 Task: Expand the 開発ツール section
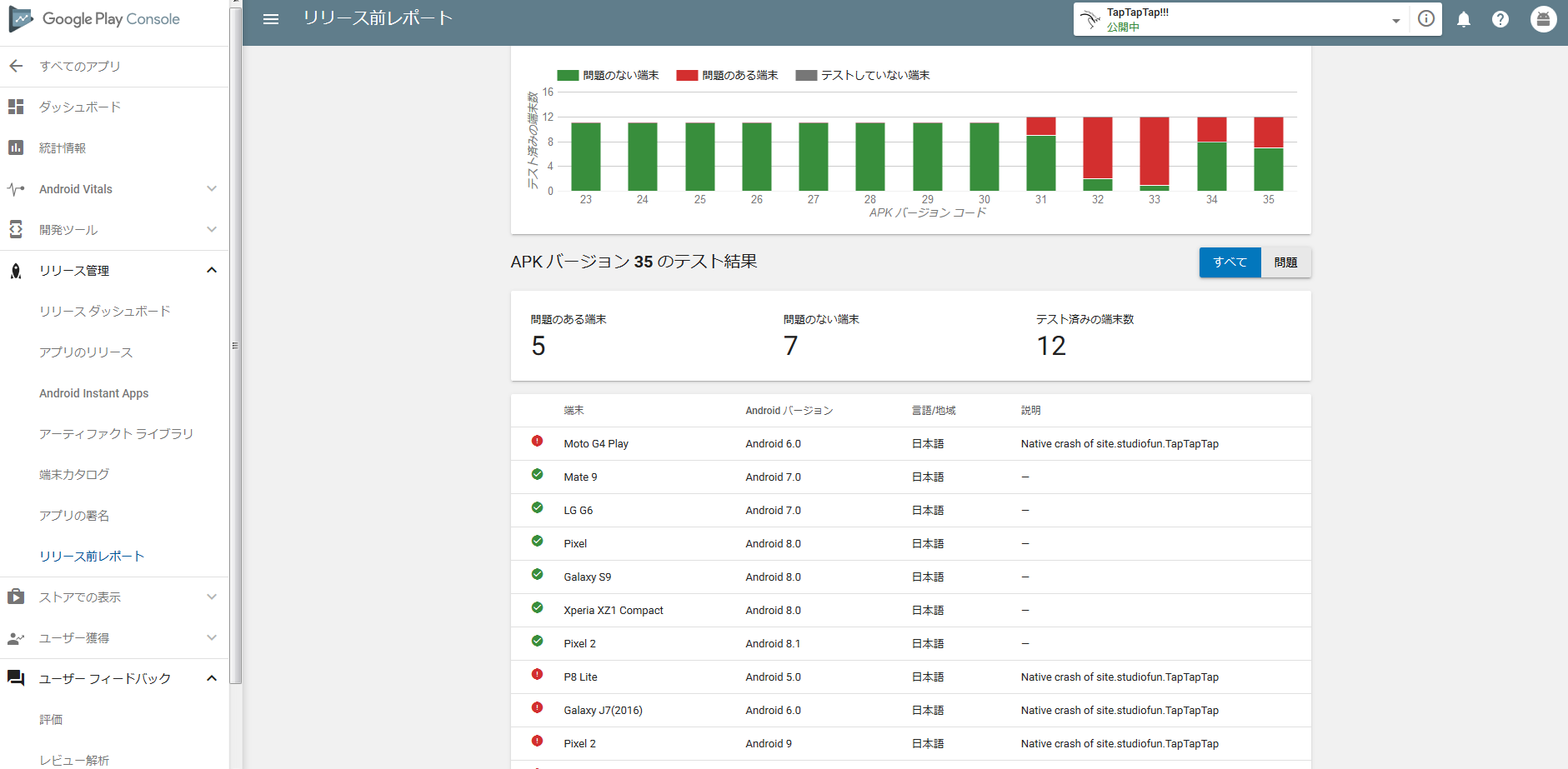pyautogui.click(x=212, y=229)
